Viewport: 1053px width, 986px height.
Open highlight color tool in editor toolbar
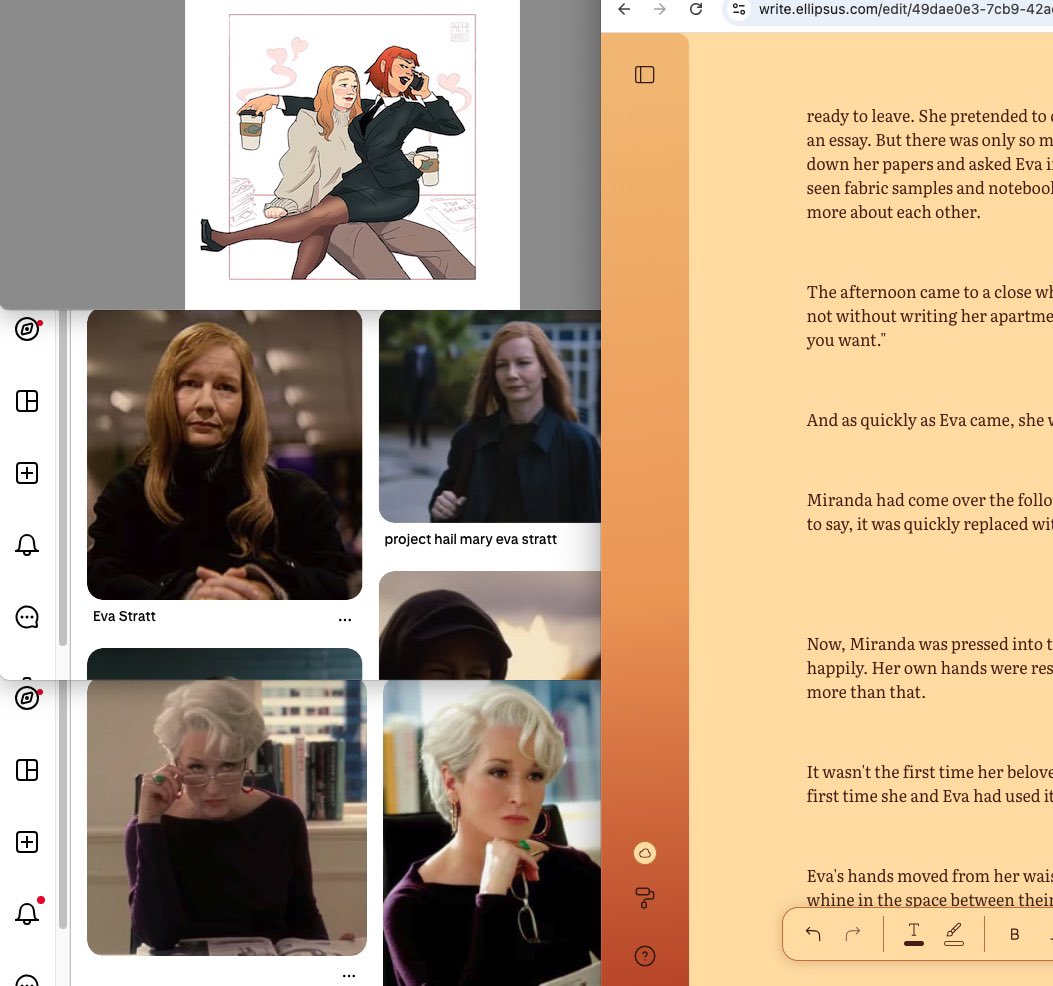954,934
